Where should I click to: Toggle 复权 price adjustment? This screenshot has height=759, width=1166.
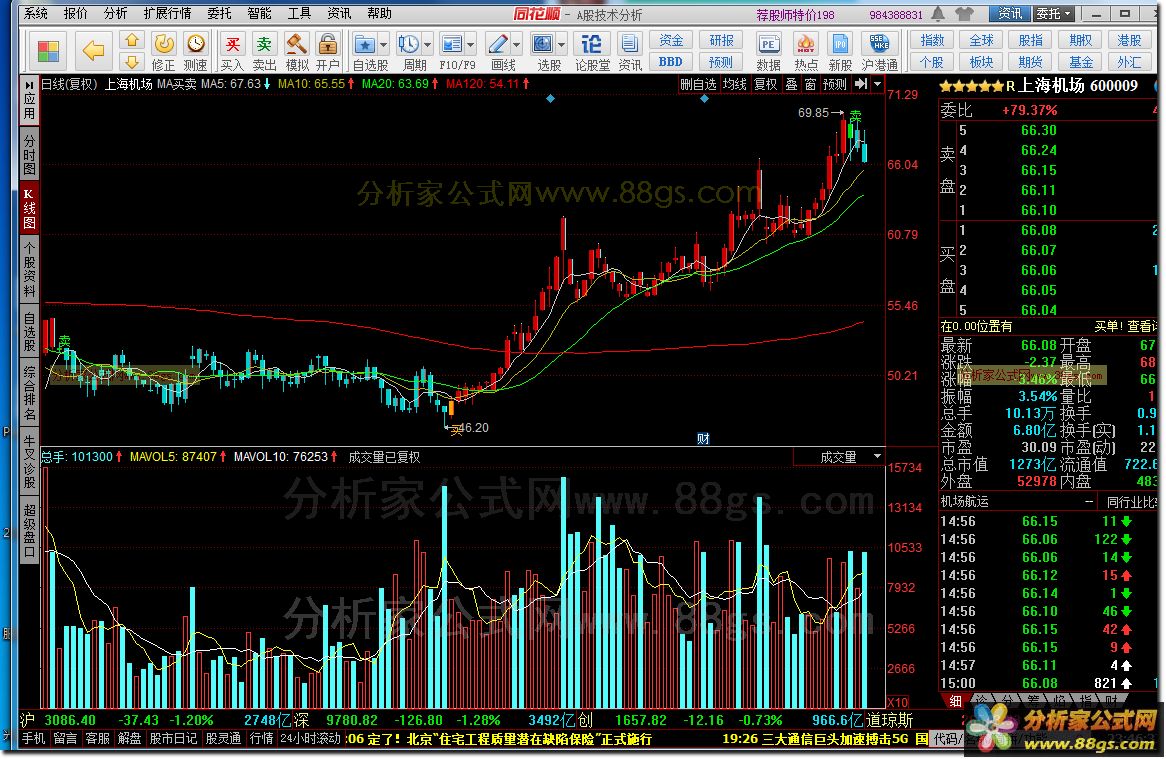tap(766, 84)
